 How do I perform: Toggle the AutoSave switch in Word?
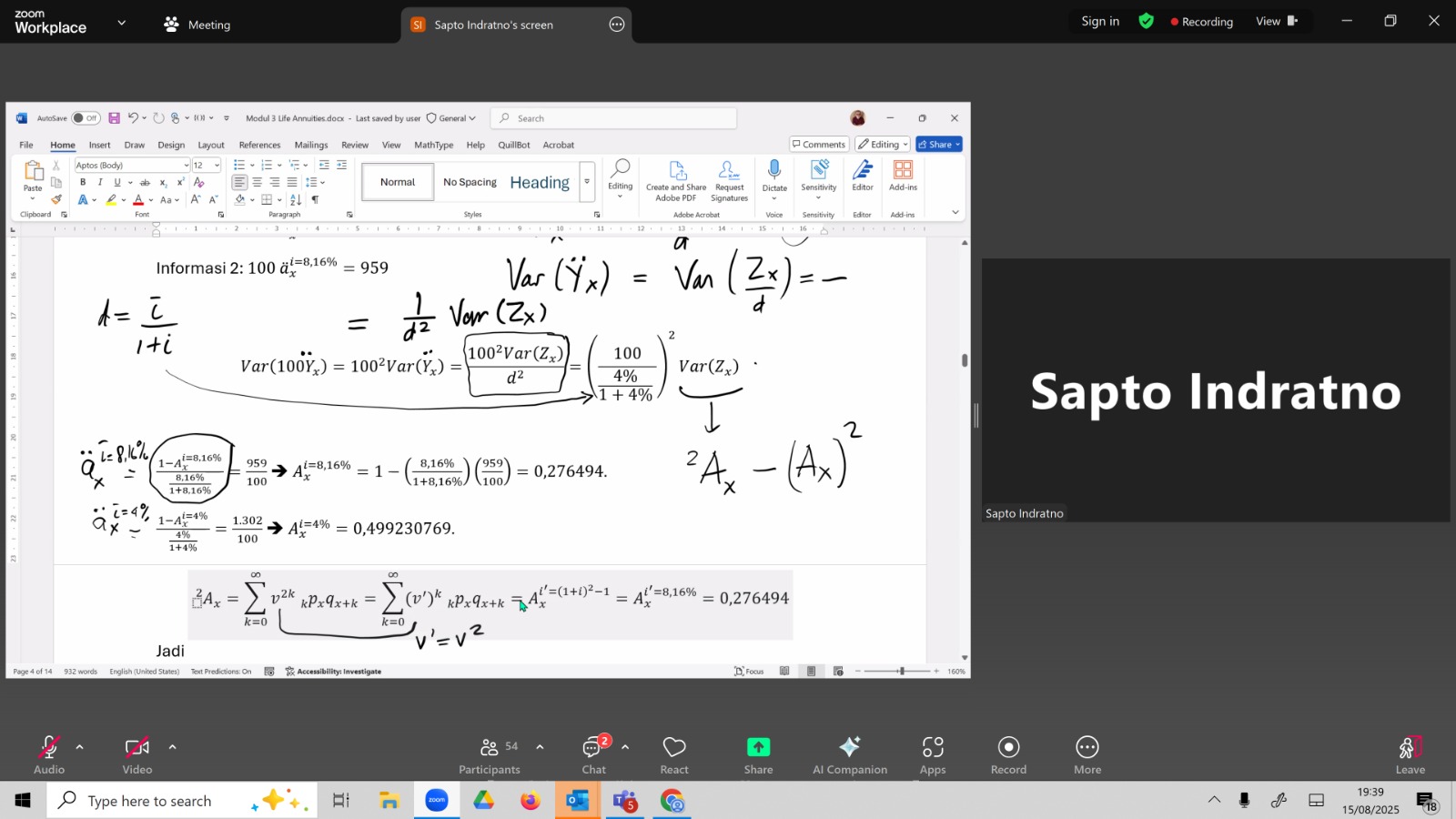tap(86, 118)
